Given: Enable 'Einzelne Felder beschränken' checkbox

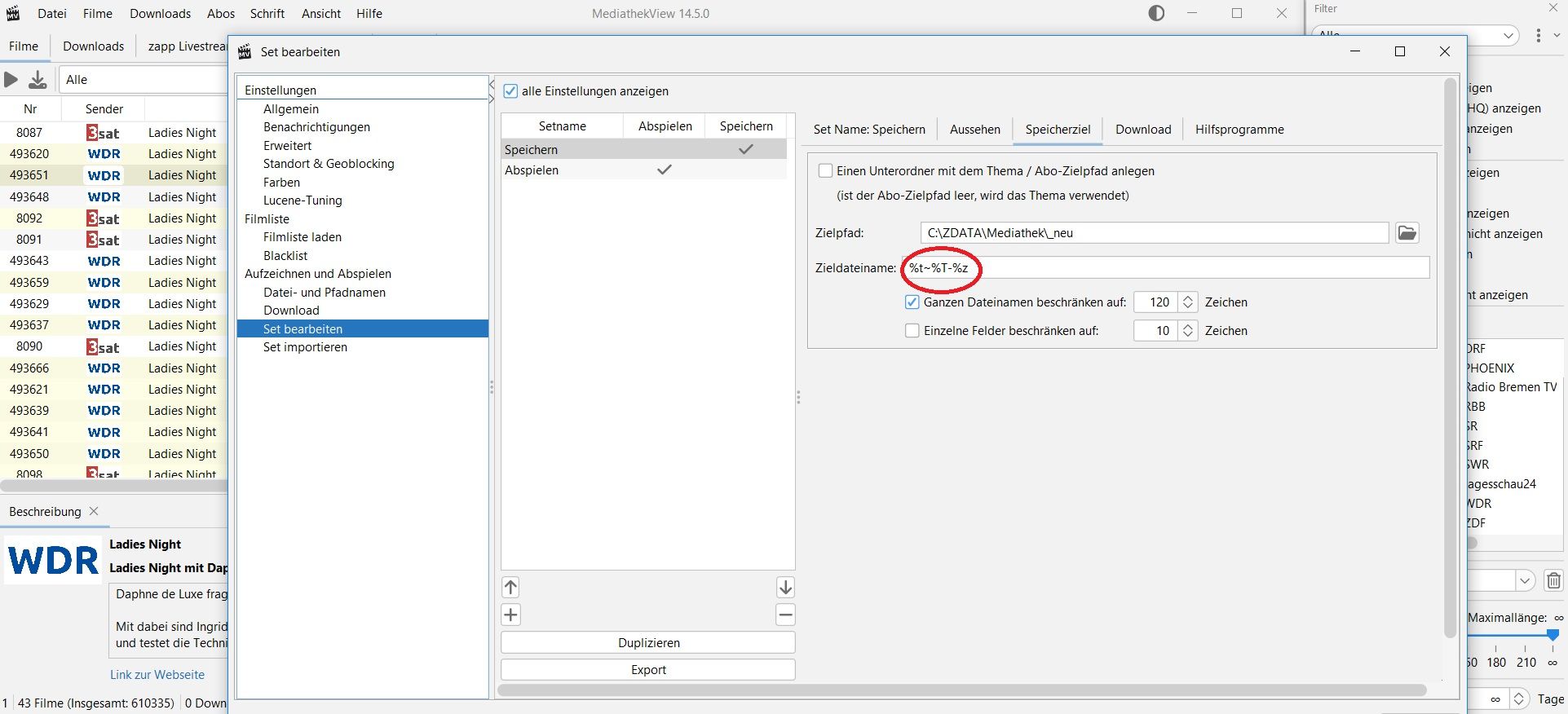Looking at the screenshot, I should click(x=912, y=331).
